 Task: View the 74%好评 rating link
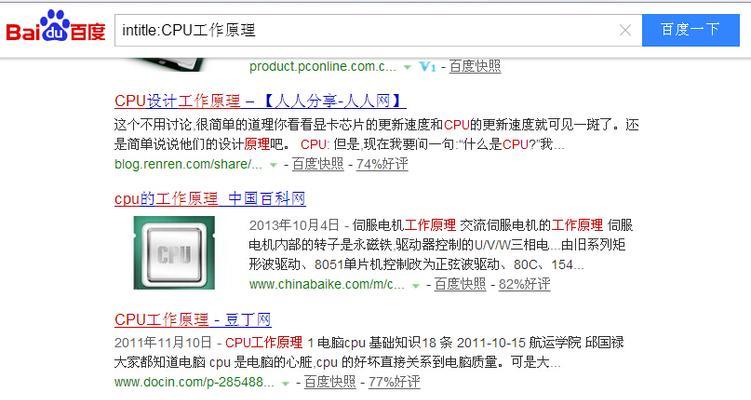(382, 164)
